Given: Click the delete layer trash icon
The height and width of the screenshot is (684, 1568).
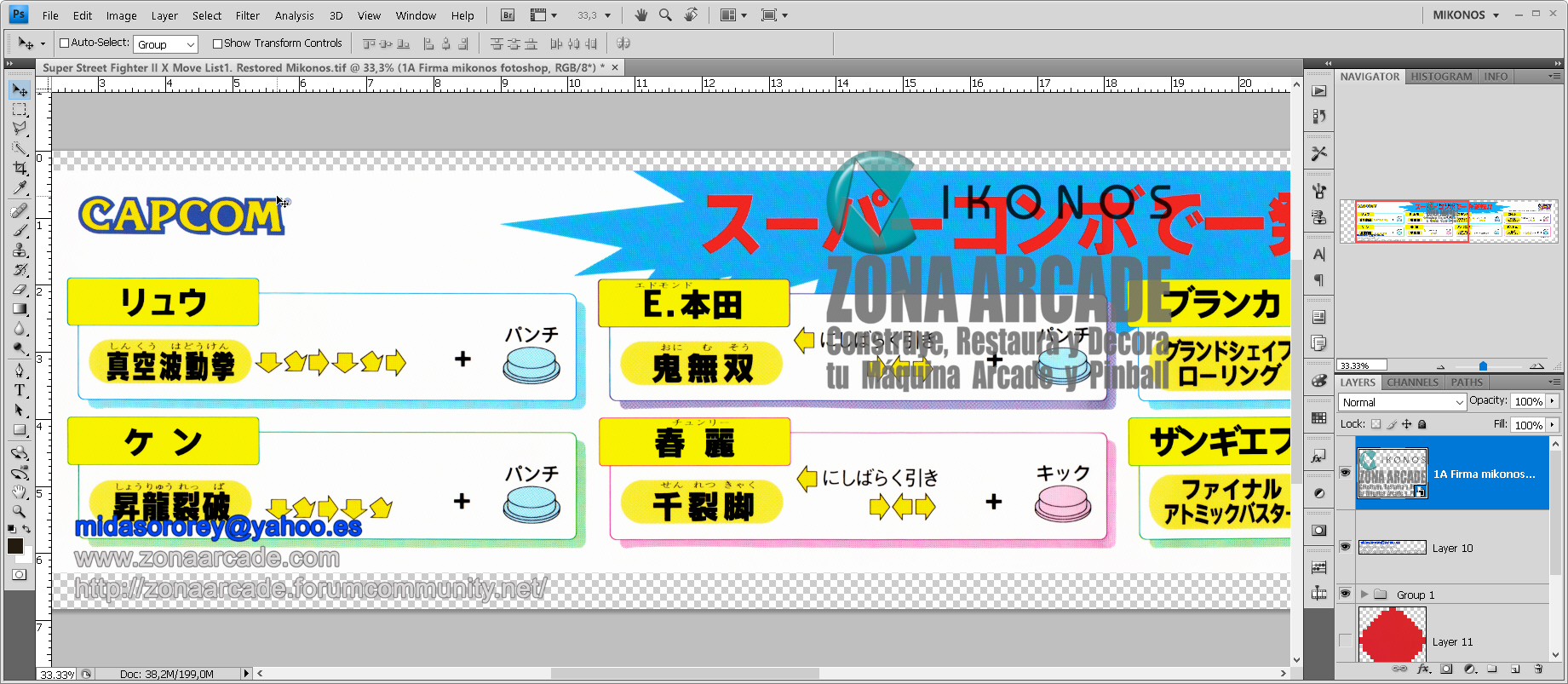Looking at the screenshot, I should 1538,670.
